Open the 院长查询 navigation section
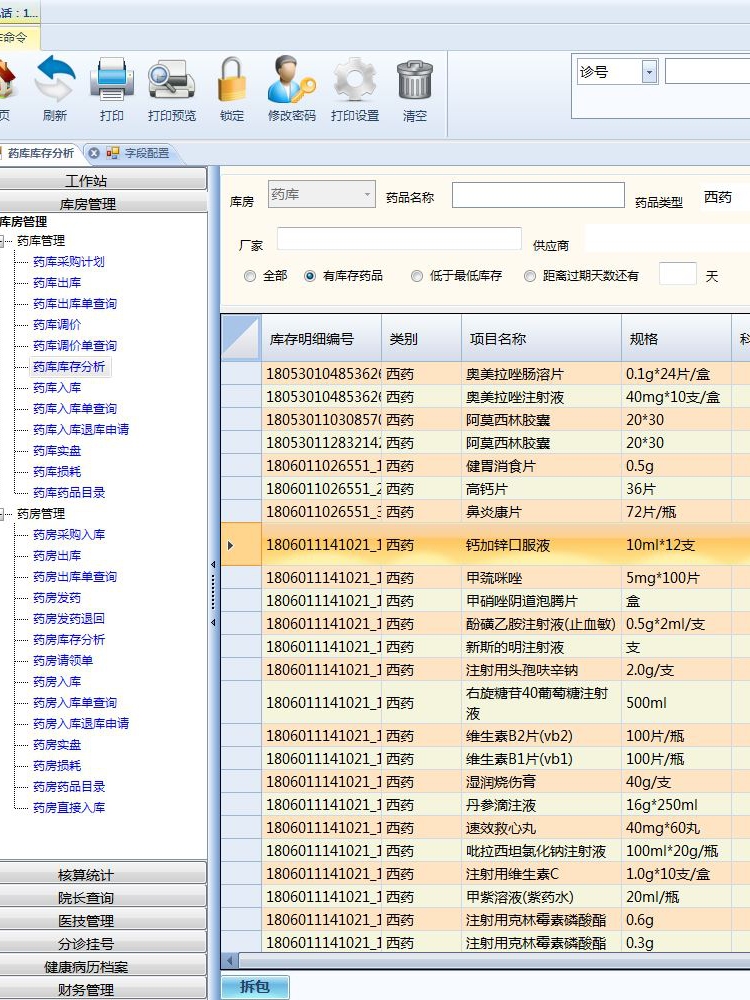 click(103, 897)
